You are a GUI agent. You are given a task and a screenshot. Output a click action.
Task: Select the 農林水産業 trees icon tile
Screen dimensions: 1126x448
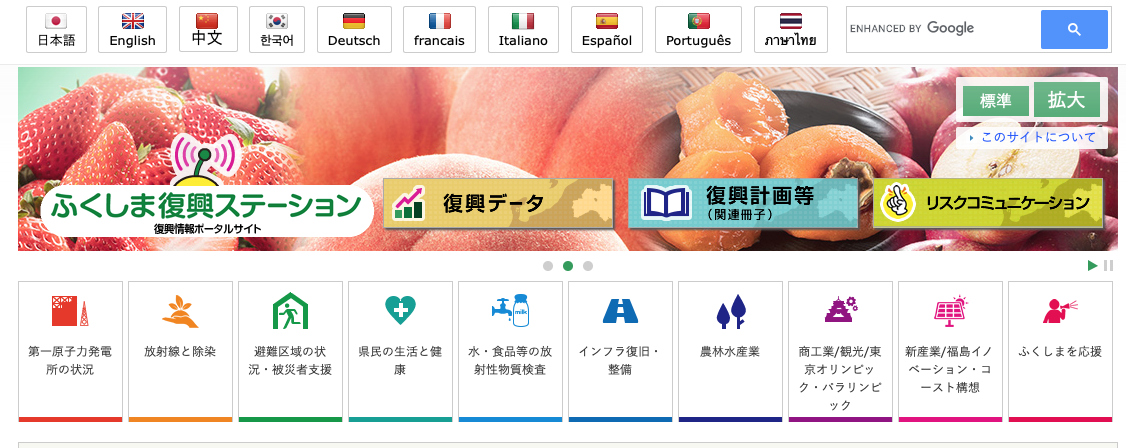(x=730, y=351)
